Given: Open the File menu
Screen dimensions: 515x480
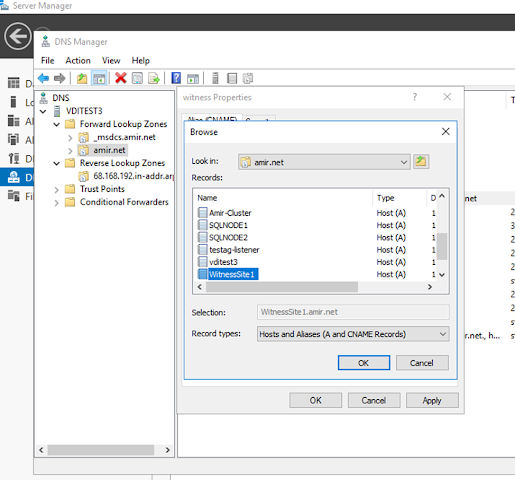Looking at the screenshot, I should pyautogui.click(x=48, y=61).
